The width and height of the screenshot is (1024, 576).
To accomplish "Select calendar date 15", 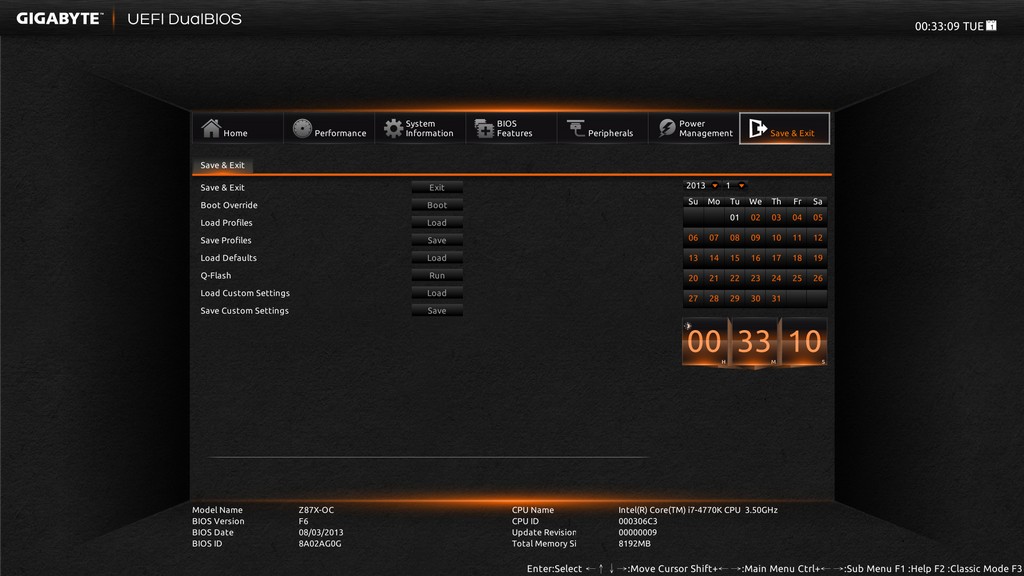I will coord(735,258).
